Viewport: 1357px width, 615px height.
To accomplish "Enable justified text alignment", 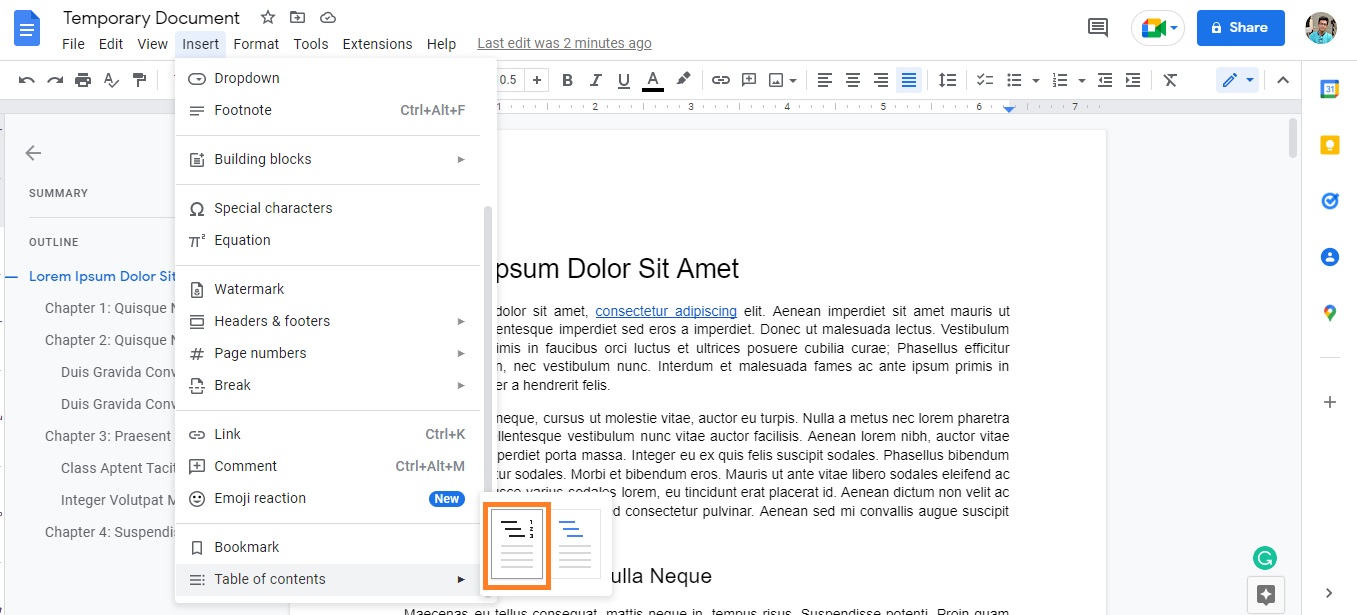I will click(908, 80).
